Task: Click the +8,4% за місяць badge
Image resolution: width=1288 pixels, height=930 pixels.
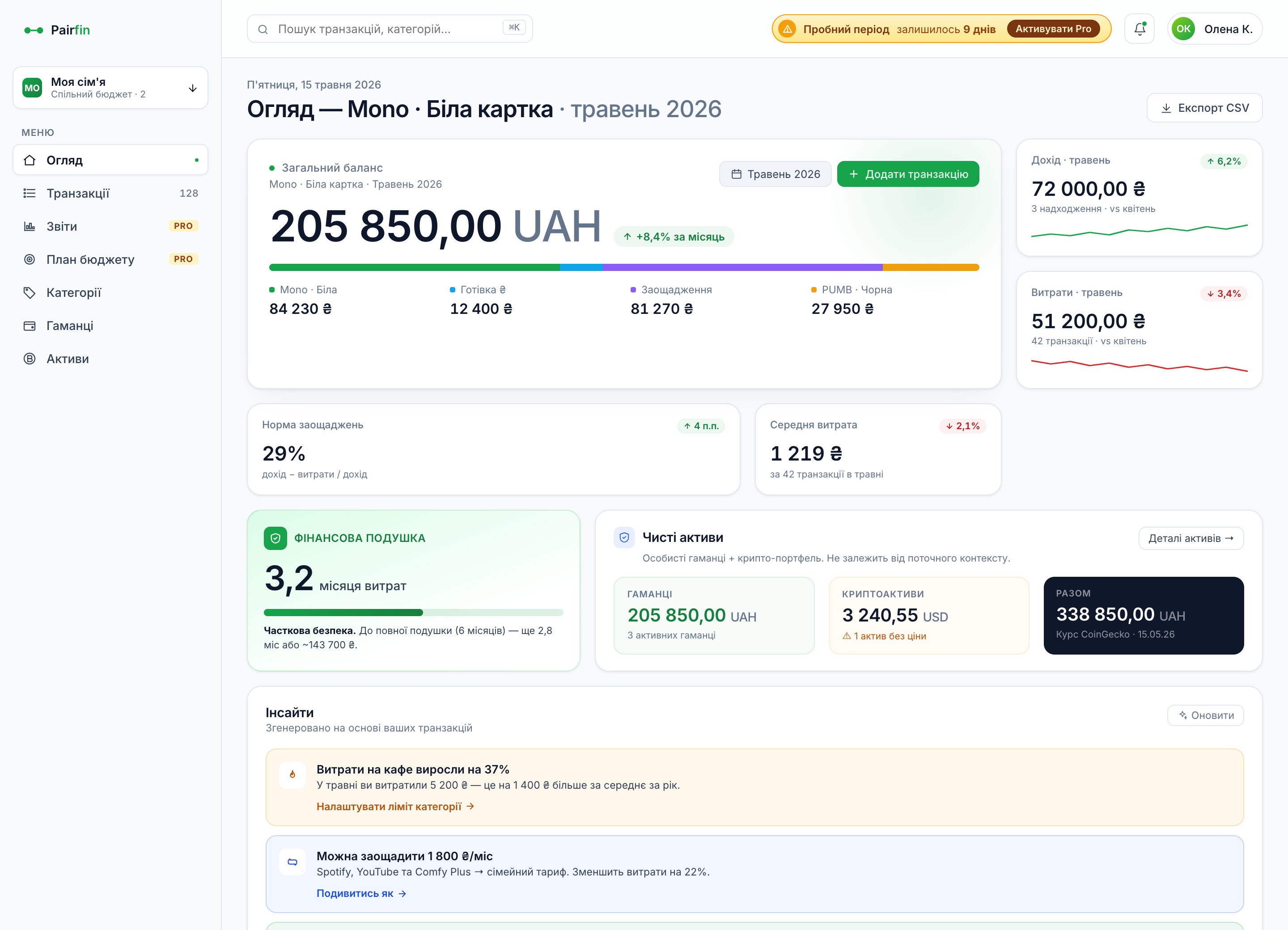Action: point(674,237)
